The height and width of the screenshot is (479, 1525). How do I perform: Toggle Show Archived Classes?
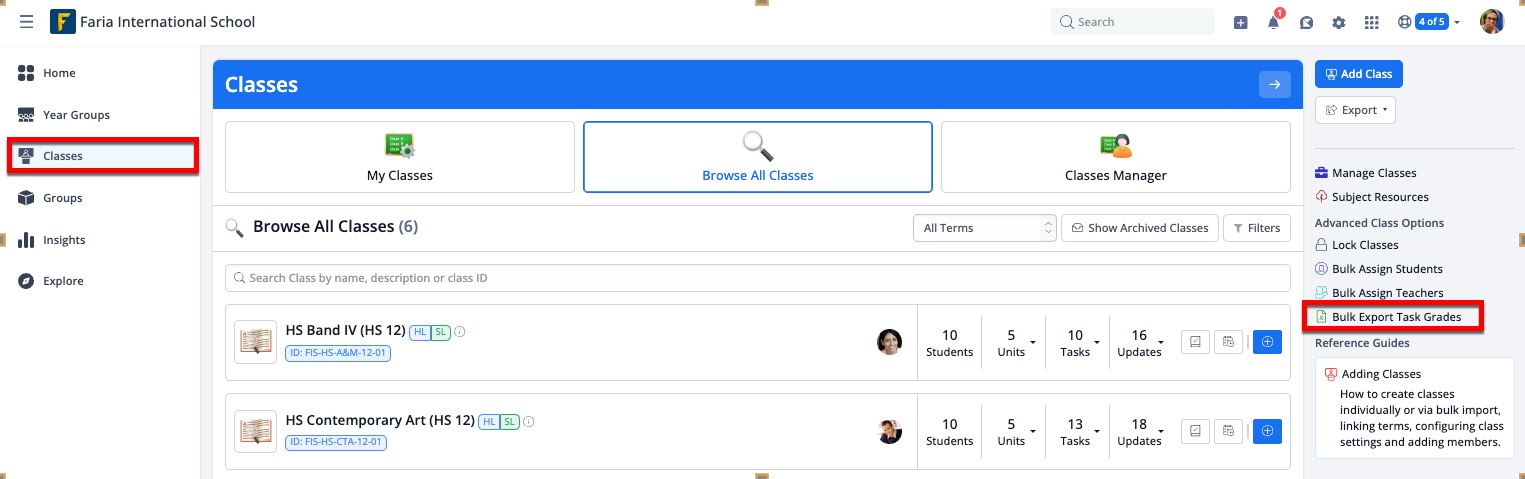[x=1140, y=228]
